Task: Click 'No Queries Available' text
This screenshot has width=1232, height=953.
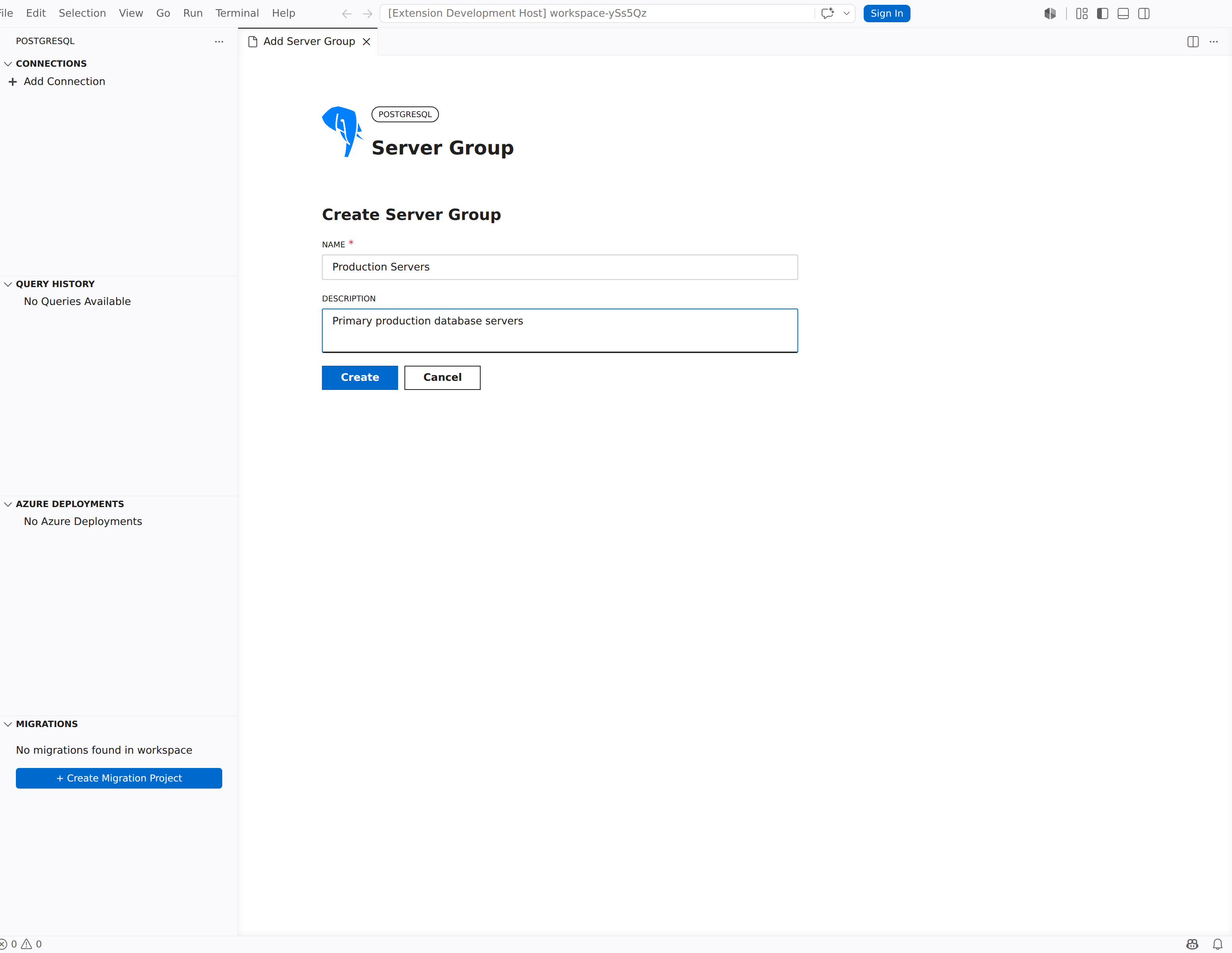Action: point(77,302)
